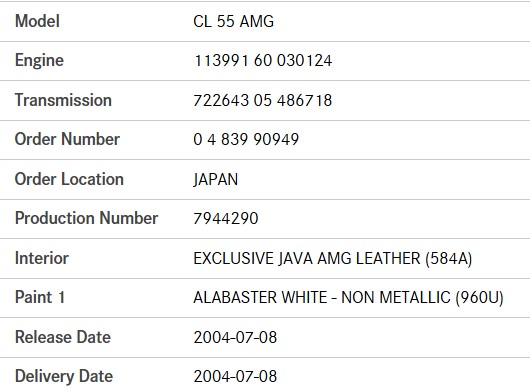The height and width of the screenshot is (391, 530).
Task: Click the Production Number label
Action: click(x=87, y=218)
